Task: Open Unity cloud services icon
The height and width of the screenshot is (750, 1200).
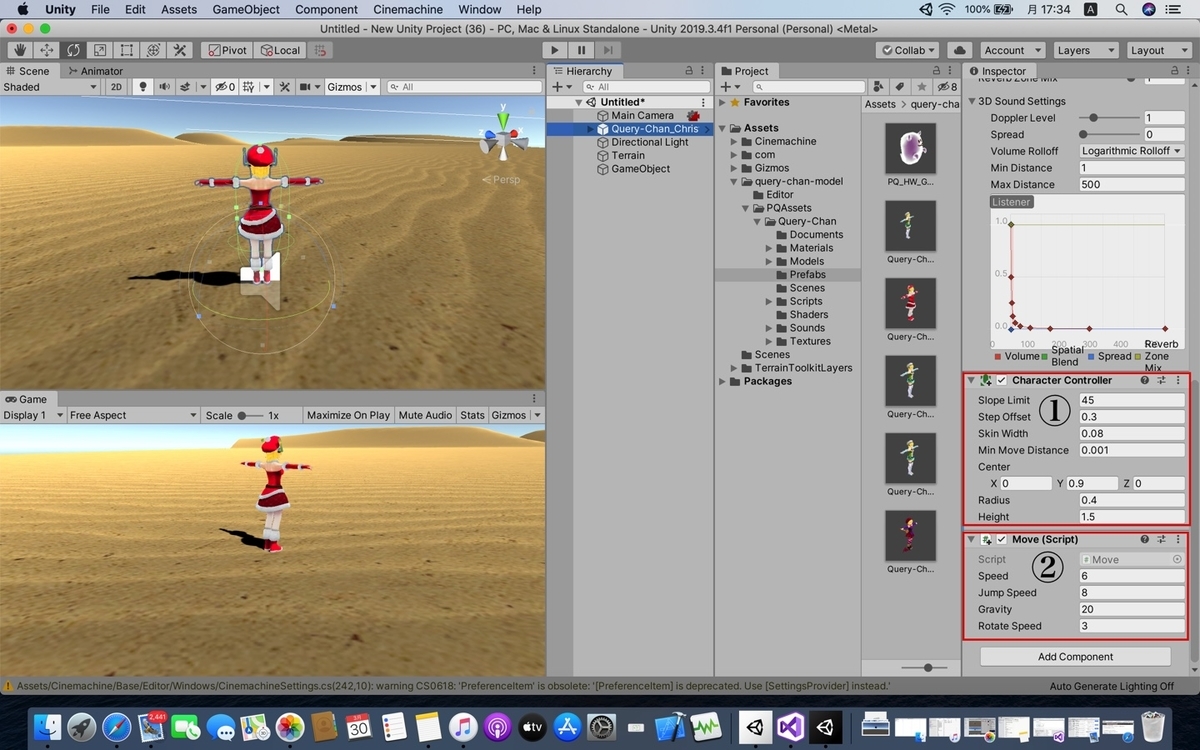Action: [x=960, y=50]
